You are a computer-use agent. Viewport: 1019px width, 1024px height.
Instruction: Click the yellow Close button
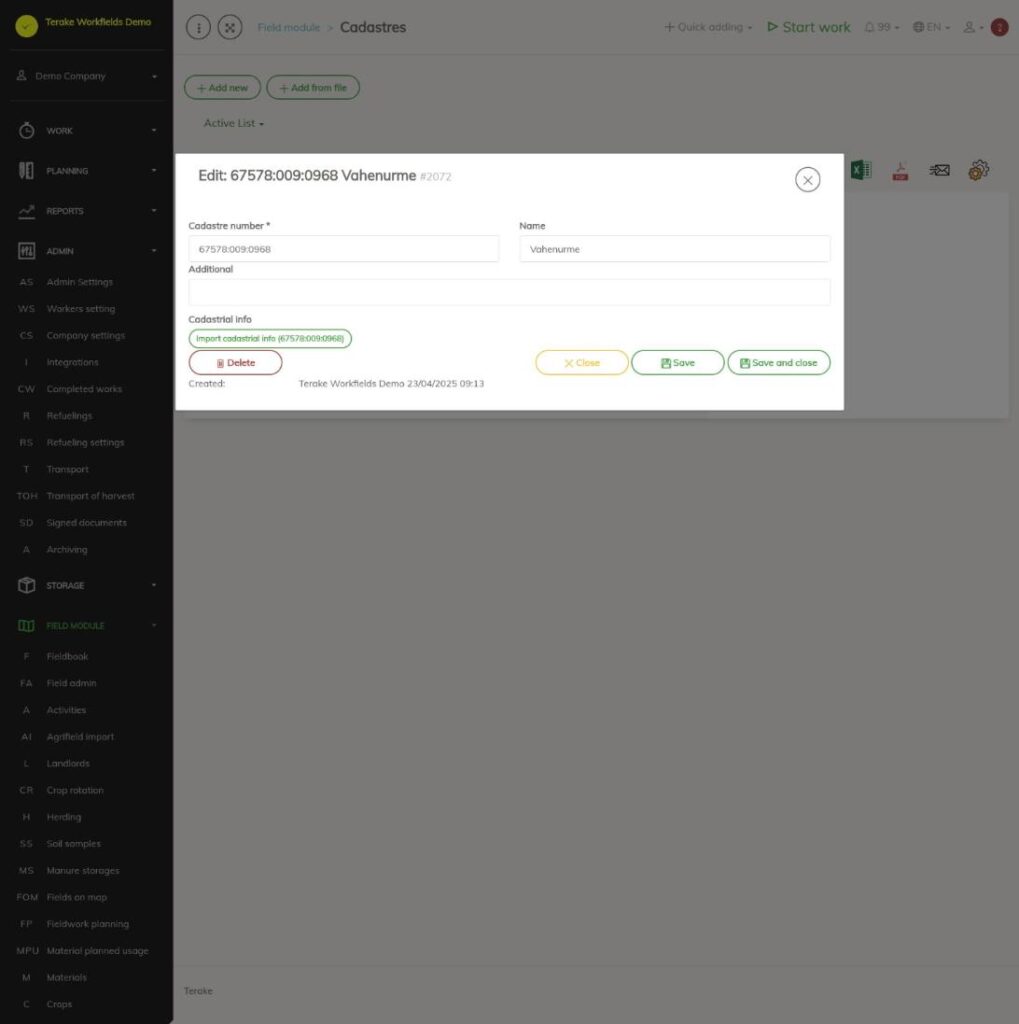pyautogui.click(x=581, y=363)
